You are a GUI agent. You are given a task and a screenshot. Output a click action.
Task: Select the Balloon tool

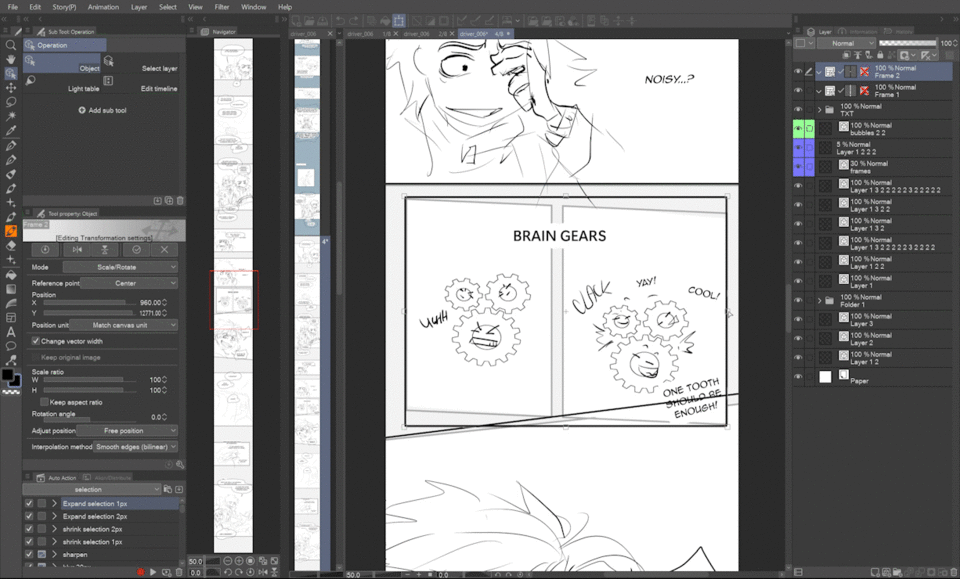[10, 346]
